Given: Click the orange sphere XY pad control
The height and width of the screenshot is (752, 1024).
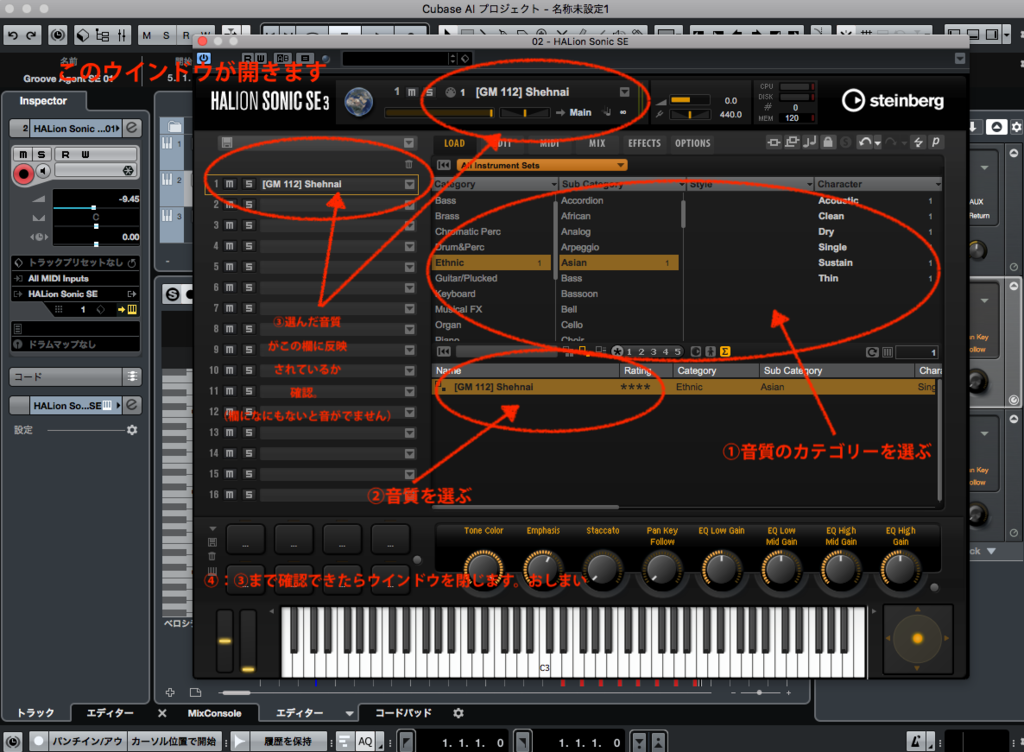Looking at the screenshot, I should coord(918,638).
